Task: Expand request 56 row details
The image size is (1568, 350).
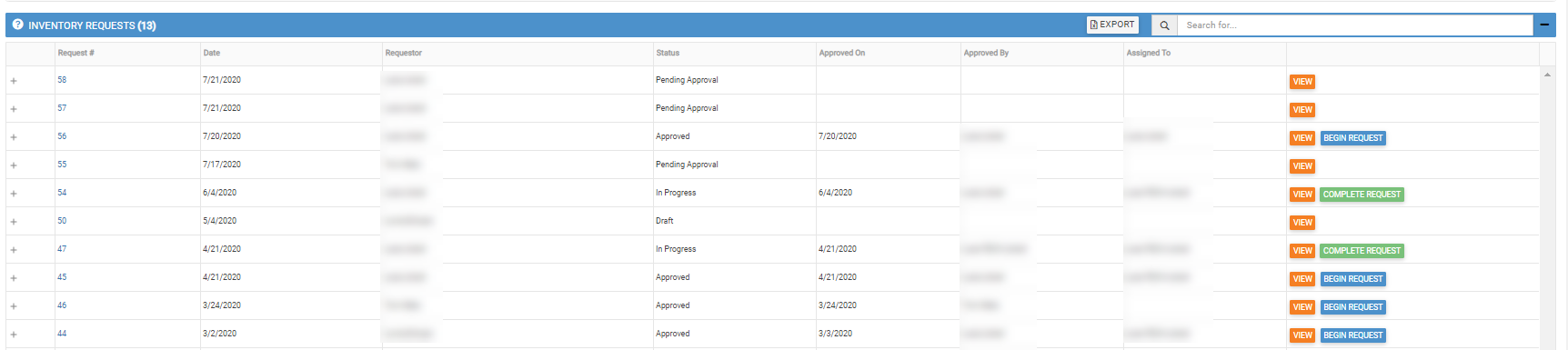Action: [14, 137]
